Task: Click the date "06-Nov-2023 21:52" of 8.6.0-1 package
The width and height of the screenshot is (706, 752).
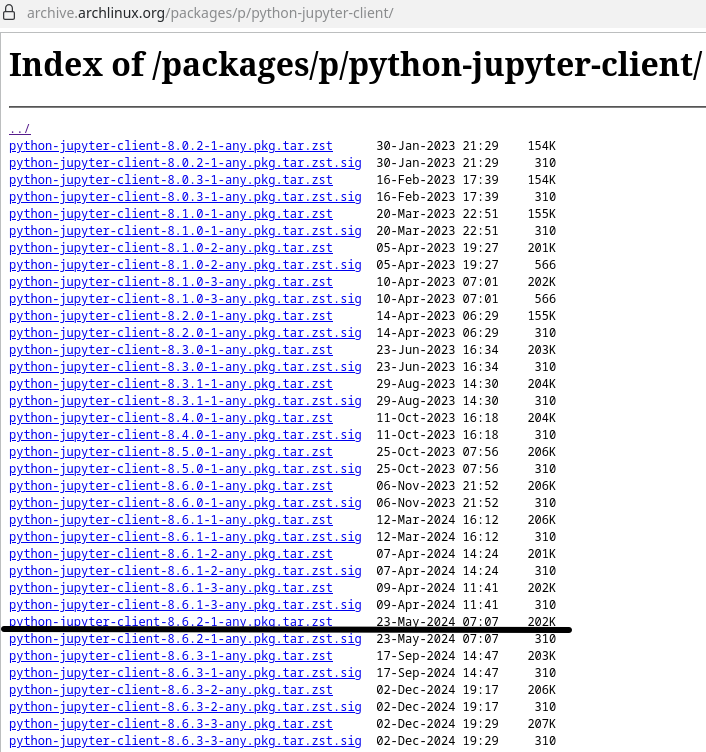Action: (437, 486)
